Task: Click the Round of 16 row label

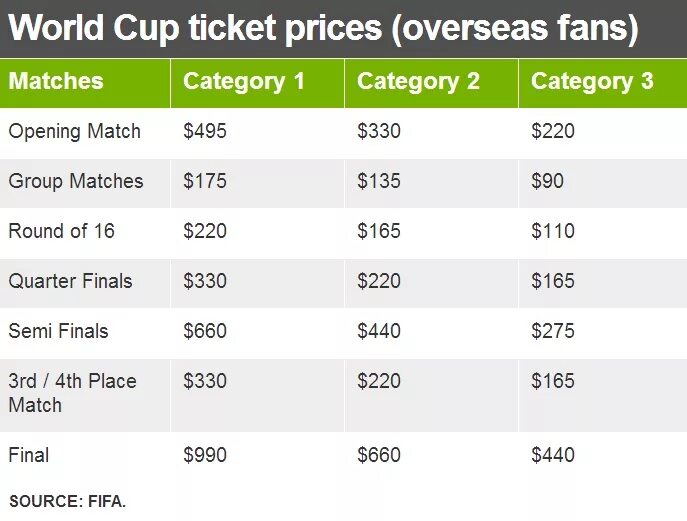Action: tap(62, 231)
